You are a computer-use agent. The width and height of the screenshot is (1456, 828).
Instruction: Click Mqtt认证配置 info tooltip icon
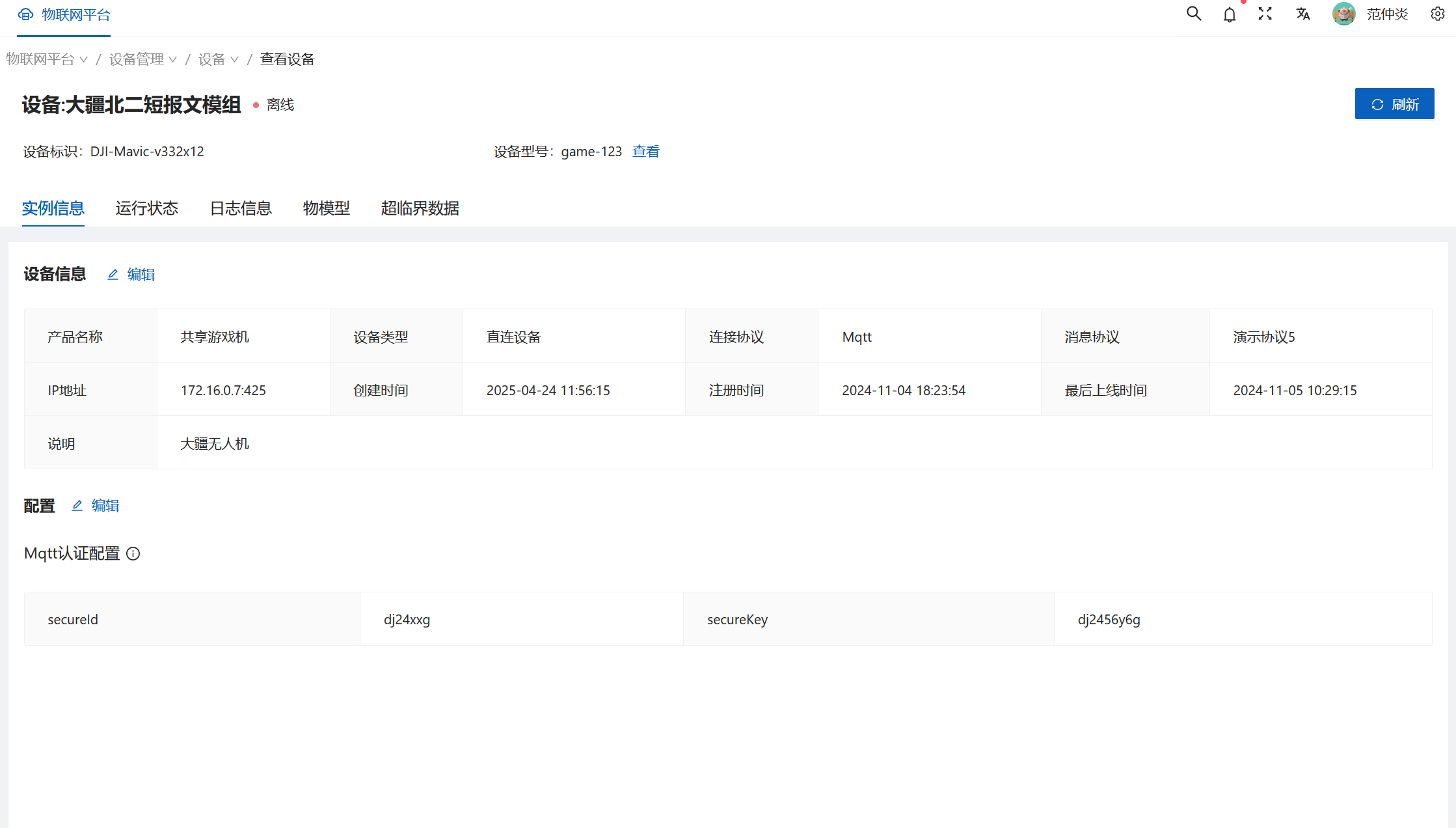(x=133, y=554)
